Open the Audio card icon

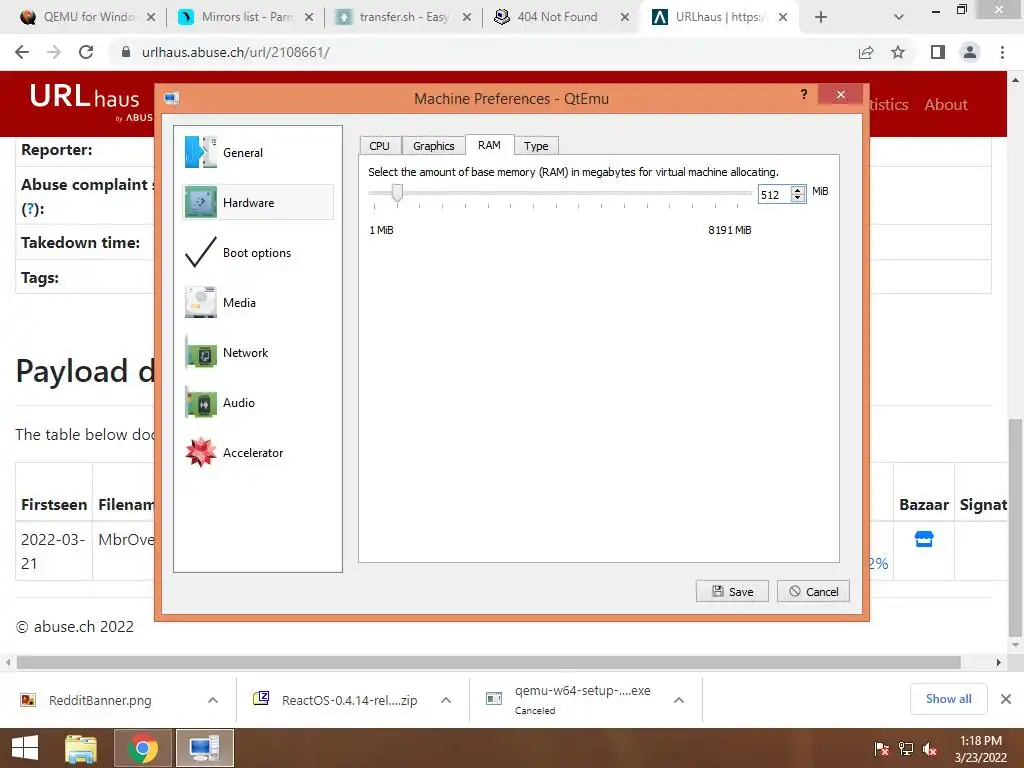[200, 403]
